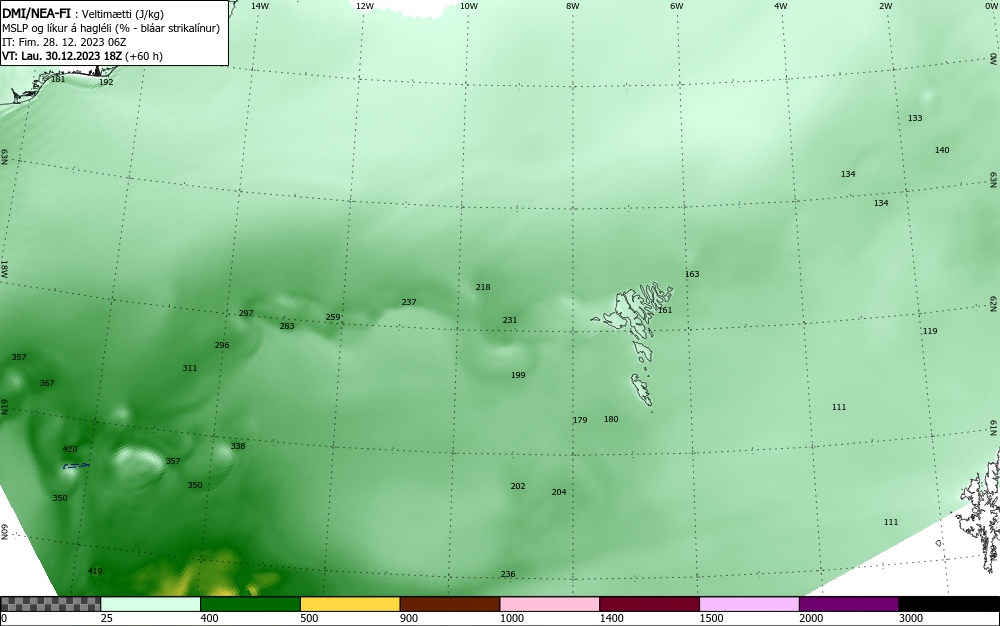Click the map value '192'
1000x626 pixels.
(106, 82)
